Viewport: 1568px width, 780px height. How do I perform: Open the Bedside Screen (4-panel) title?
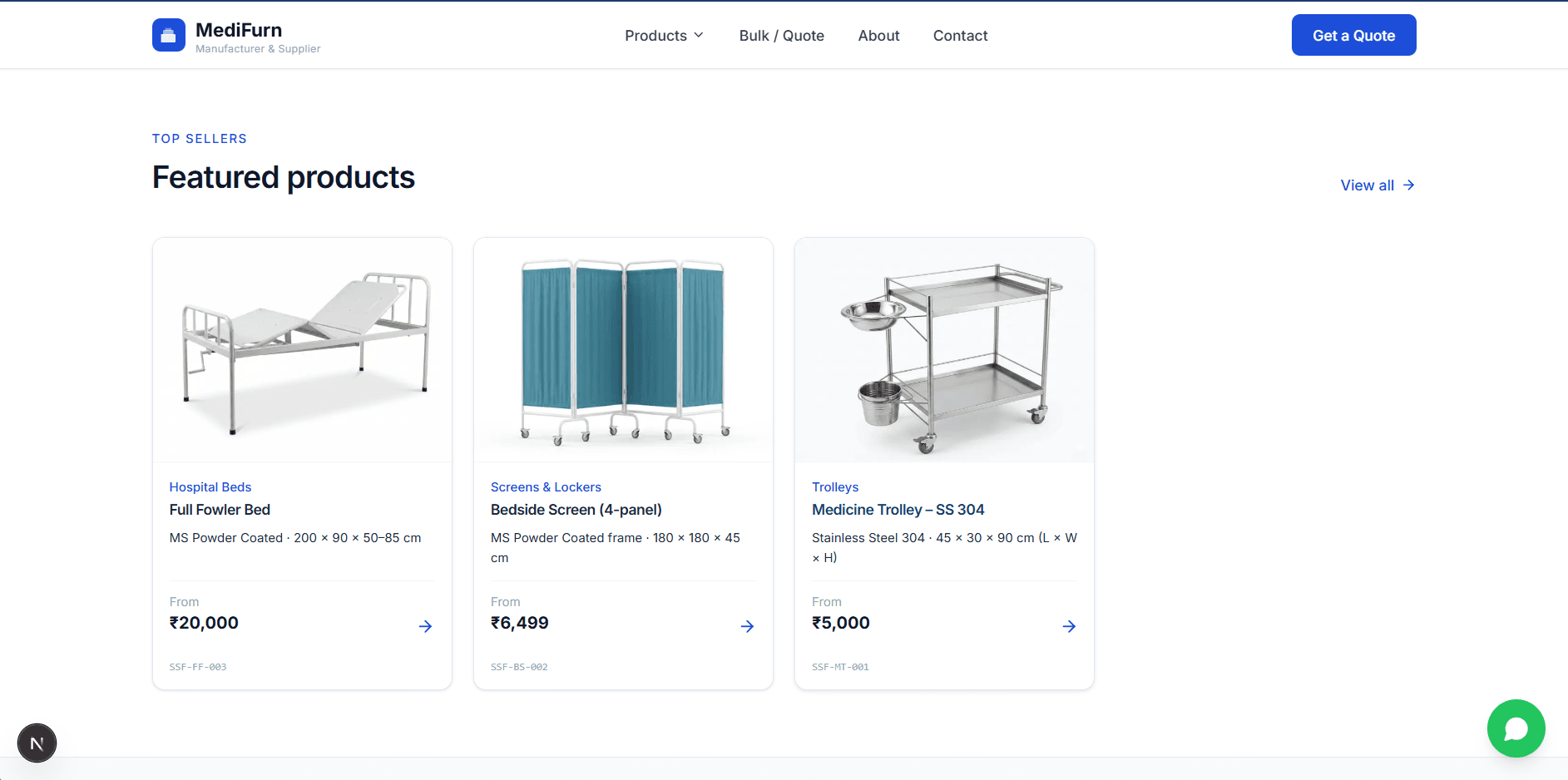pyautogui.click(x=576, y=510)
